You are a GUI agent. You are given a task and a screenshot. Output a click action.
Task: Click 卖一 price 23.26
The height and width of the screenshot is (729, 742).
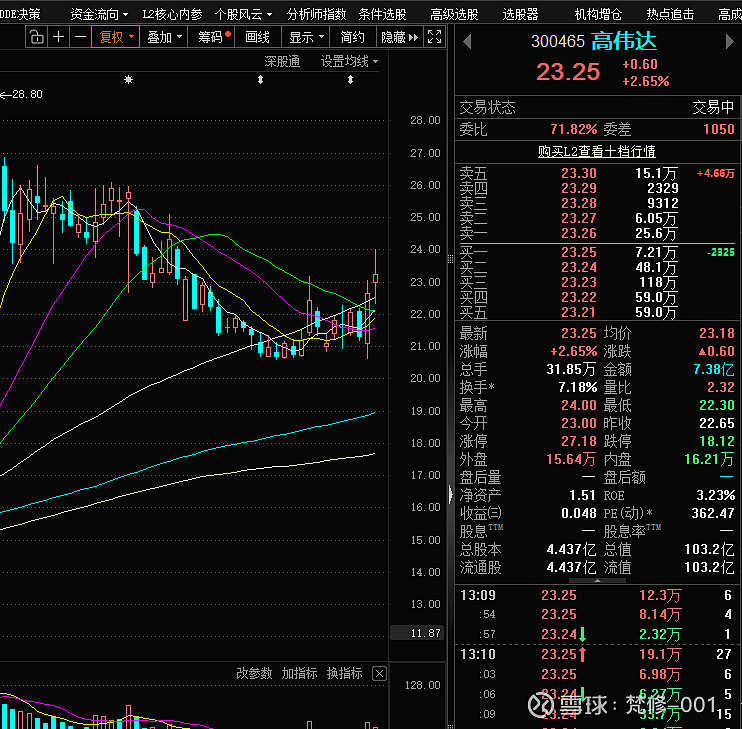pos(579,233)
